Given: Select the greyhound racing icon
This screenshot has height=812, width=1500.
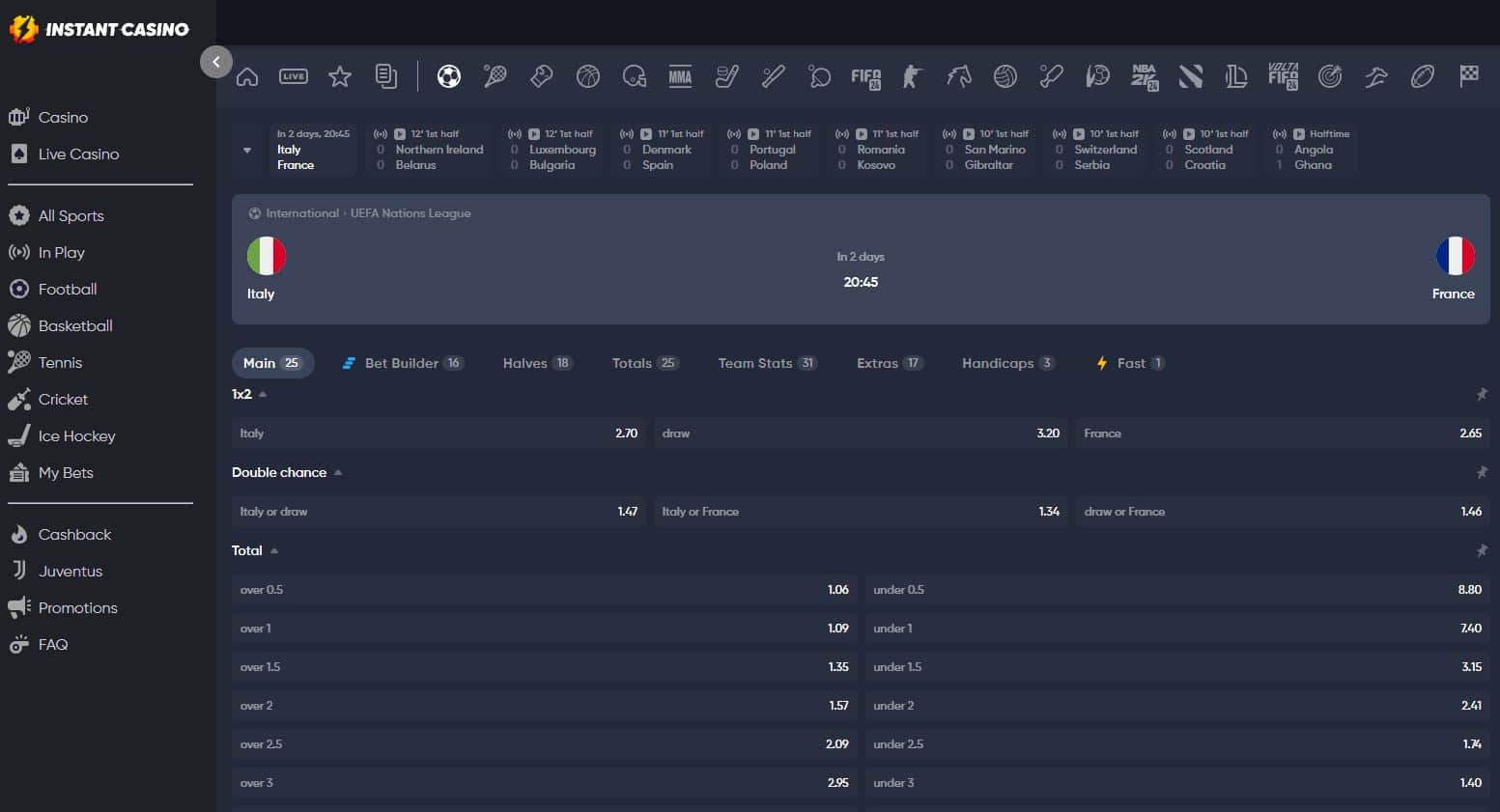Looking at the screenshot, I should point(1376,76).
